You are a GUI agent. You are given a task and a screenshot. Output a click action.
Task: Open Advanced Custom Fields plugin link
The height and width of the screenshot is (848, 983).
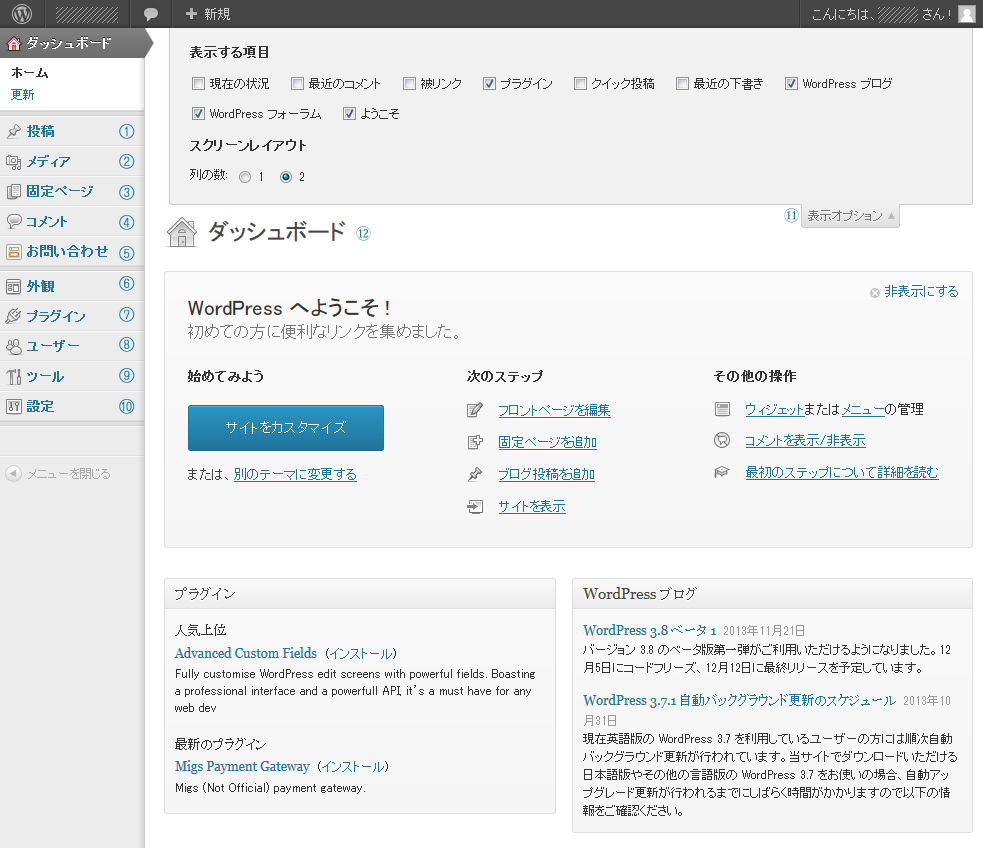tap(246, 653)
